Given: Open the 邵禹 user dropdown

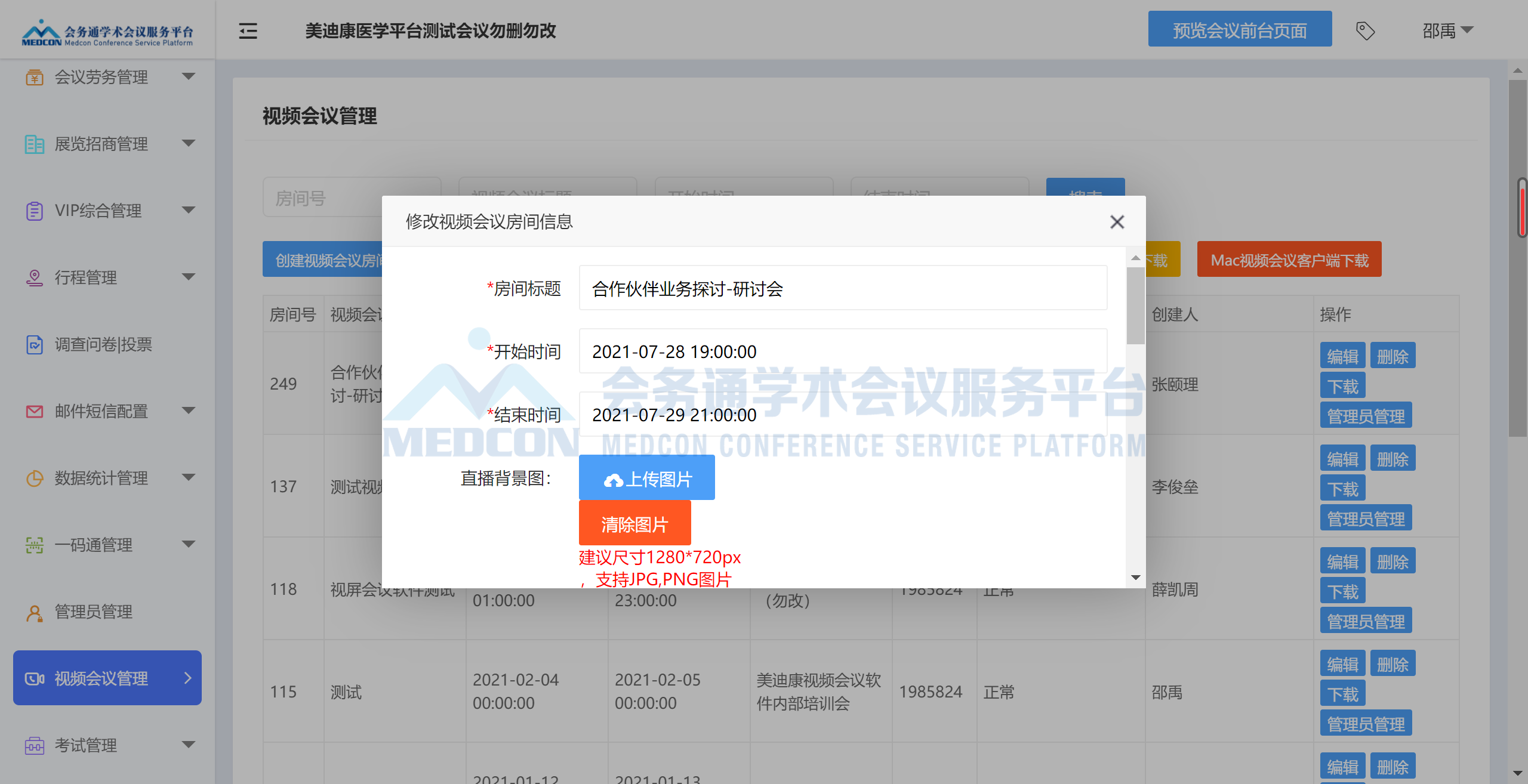Looking at the screenshot, I should click(1448, 30).
